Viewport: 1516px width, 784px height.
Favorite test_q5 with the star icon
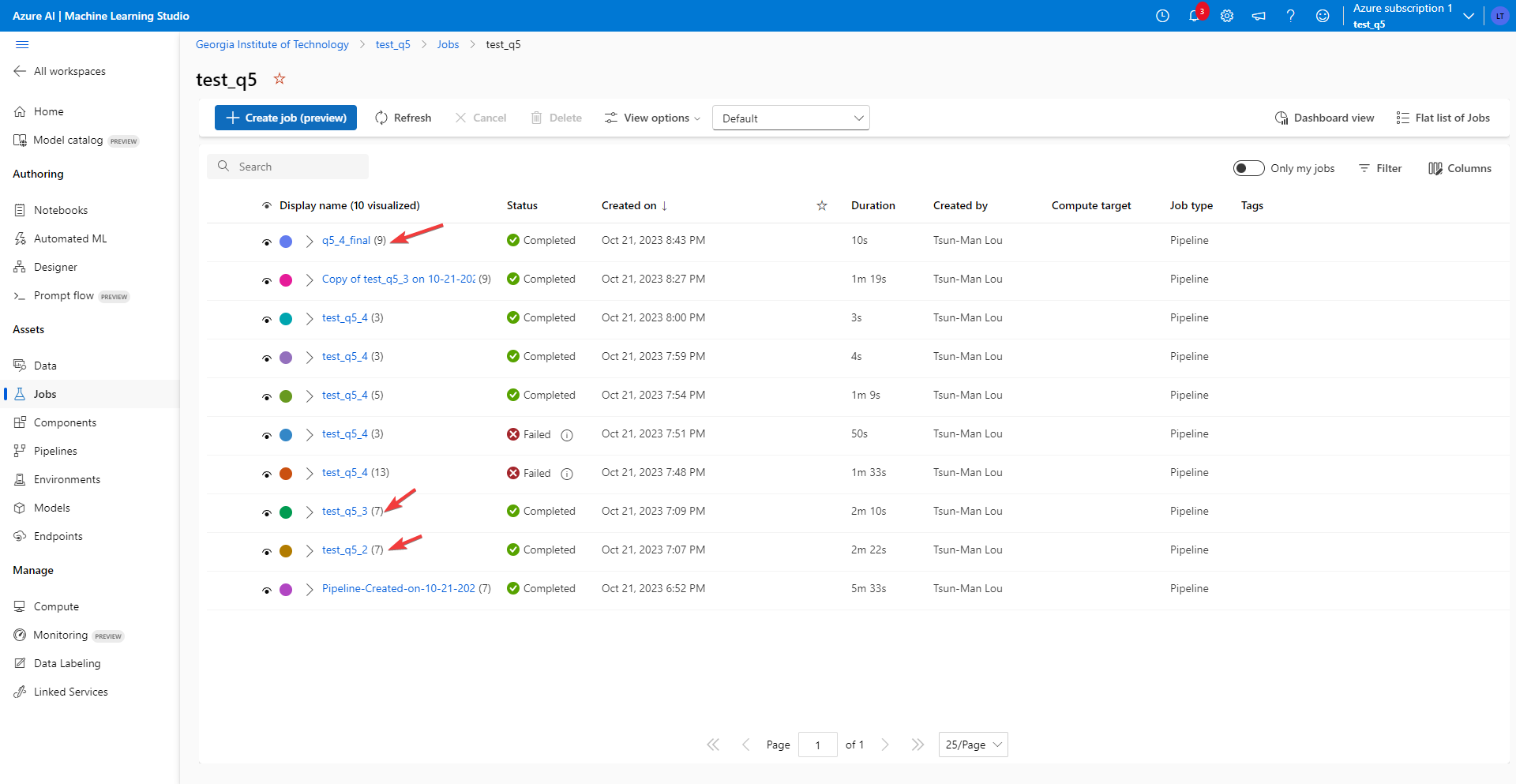coord(280,79)
